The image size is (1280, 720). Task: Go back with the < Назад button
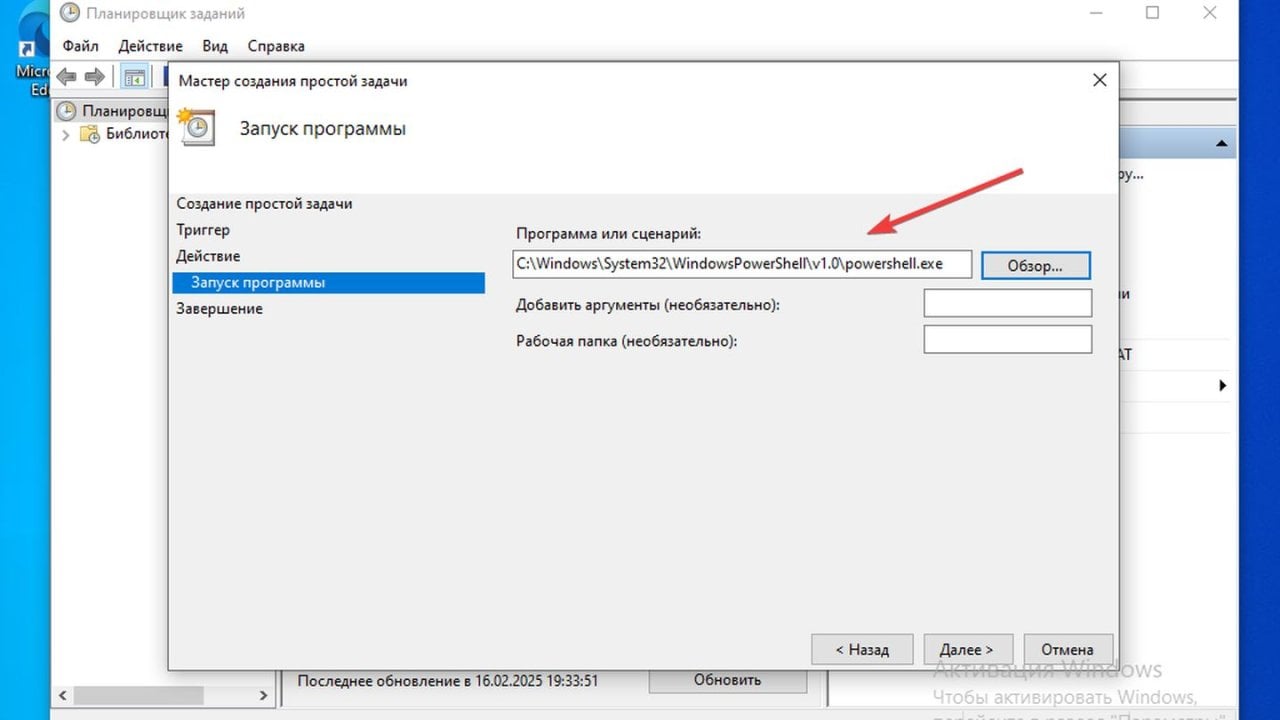click(x=861, y=649)
